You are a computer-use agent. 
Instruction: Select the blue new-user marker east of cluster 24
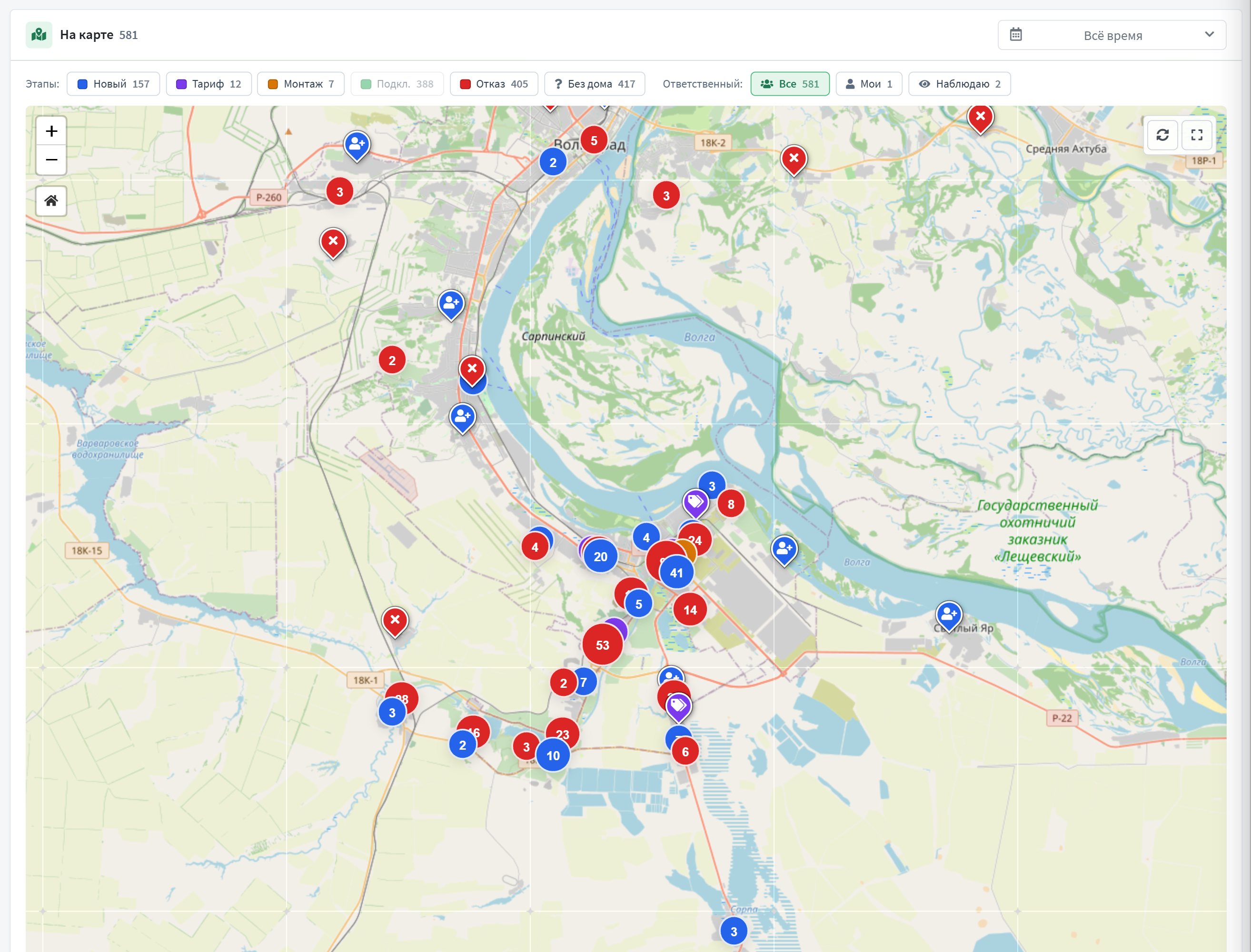(784, 550)
